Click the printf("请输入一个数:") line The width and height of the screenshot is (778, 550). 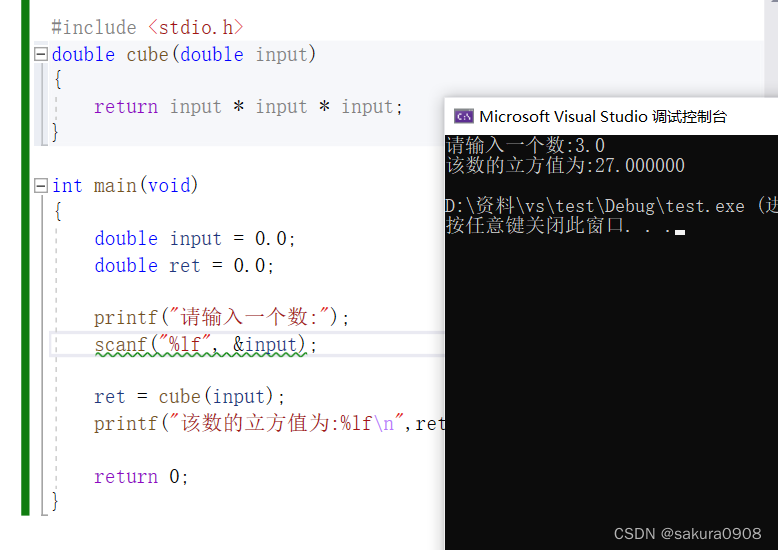[x=221, y=317]
